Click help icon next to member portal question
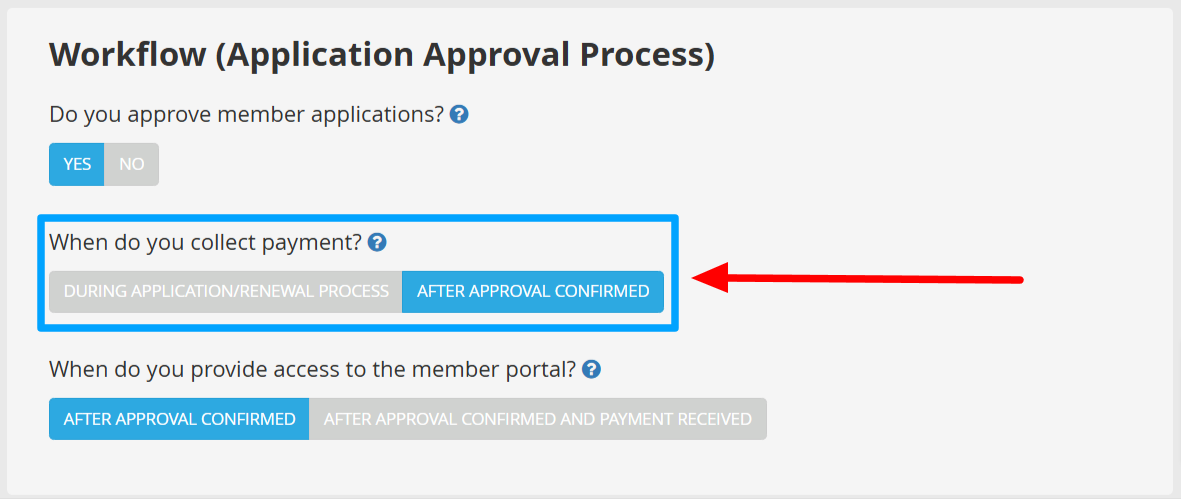The height and width of the screenshot is (499, 1181). [591, 370]
